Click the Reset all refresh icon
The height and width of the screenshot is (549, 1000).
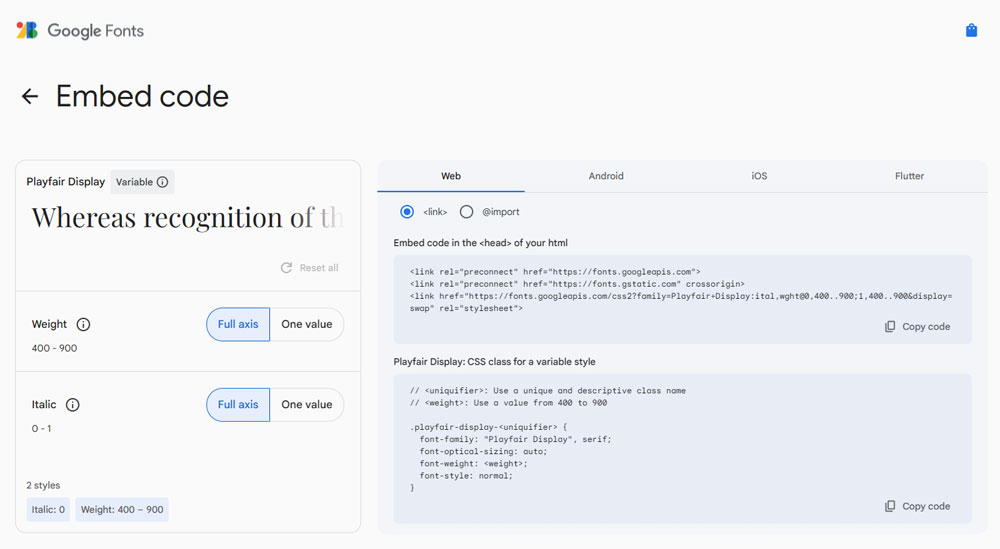[287, 268]
